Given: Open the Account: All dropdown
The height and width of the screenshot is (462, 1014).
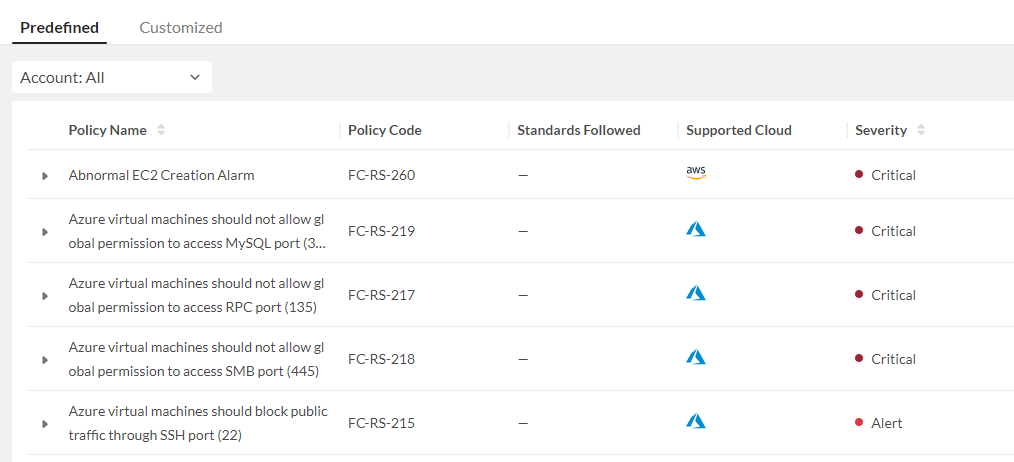Looking at the screenshot, I should 111,77.
